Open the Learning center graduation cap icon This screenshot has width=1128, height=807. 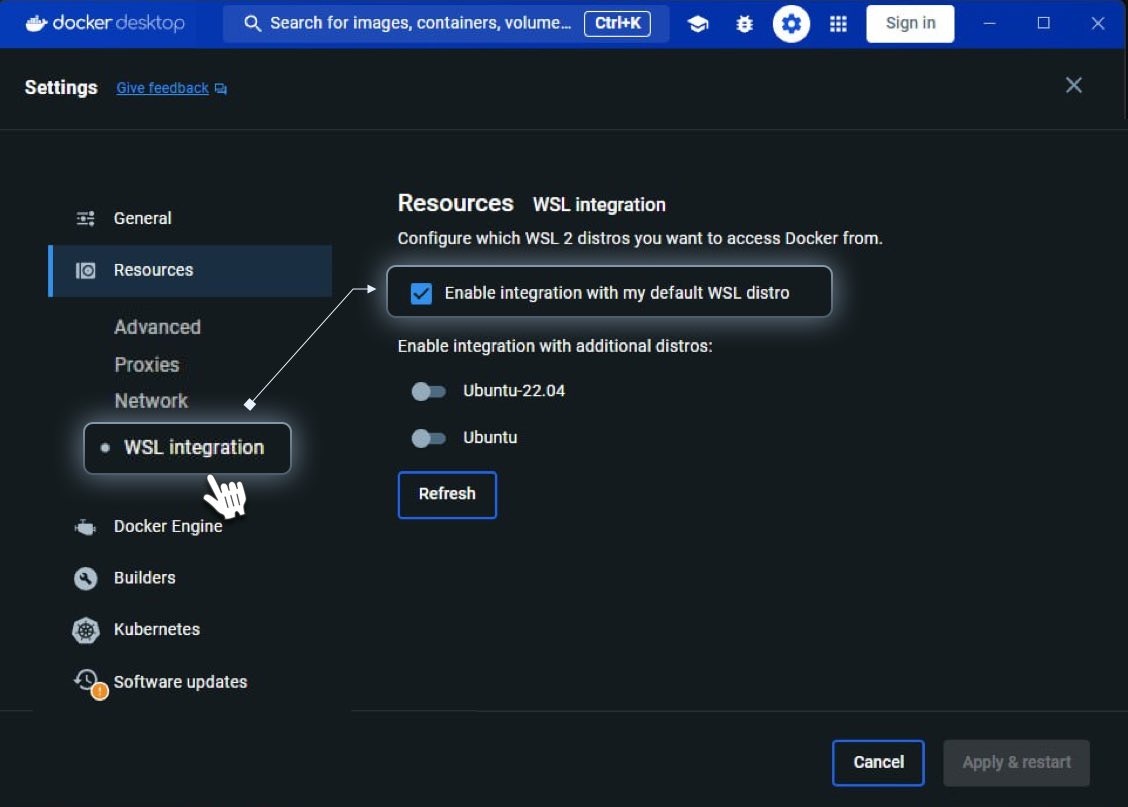coord(697,24)
